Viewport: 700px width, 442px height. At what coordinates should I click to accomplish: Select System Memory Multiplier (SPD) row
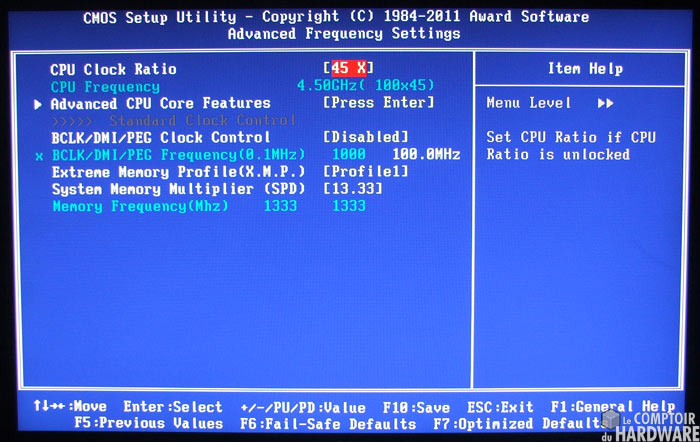179,189
